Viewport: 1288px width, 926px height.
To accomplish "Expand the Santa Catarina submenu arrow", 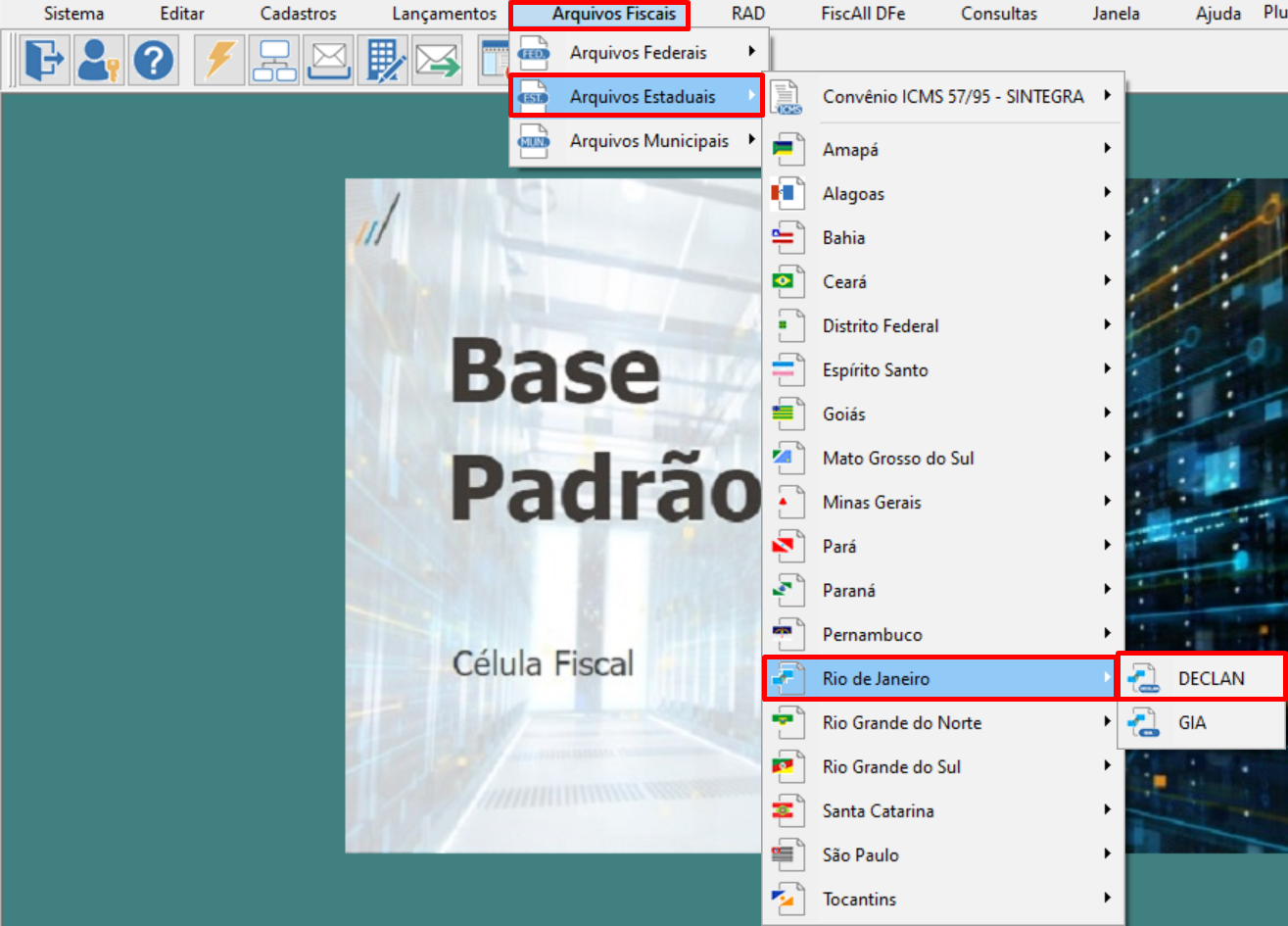I will tap(1107, 809).
